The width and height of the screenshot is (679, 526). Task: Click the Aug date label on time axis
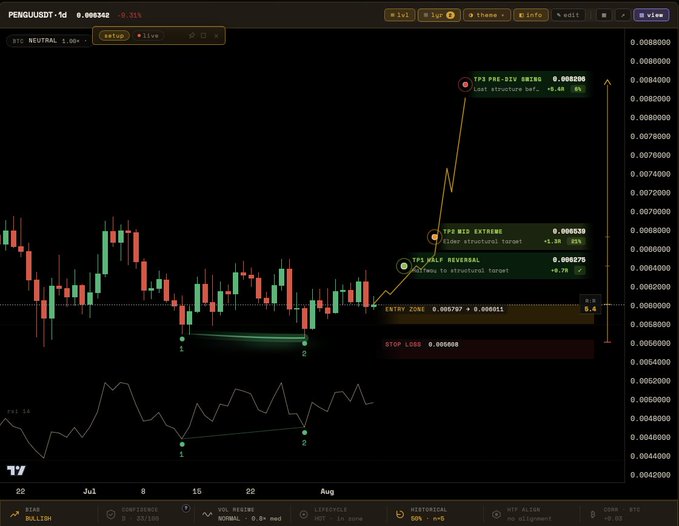[327, 491]
